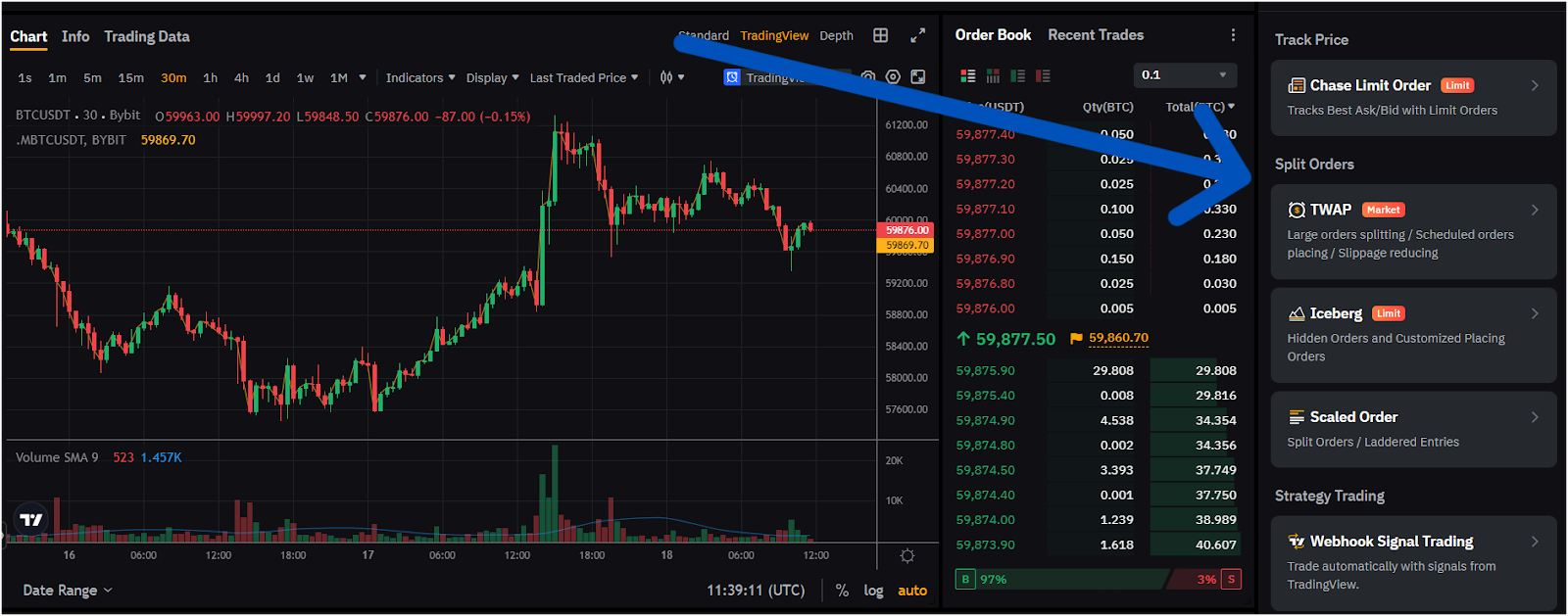Show only sell orders in order book
1568x616 pixels.
1043,75
